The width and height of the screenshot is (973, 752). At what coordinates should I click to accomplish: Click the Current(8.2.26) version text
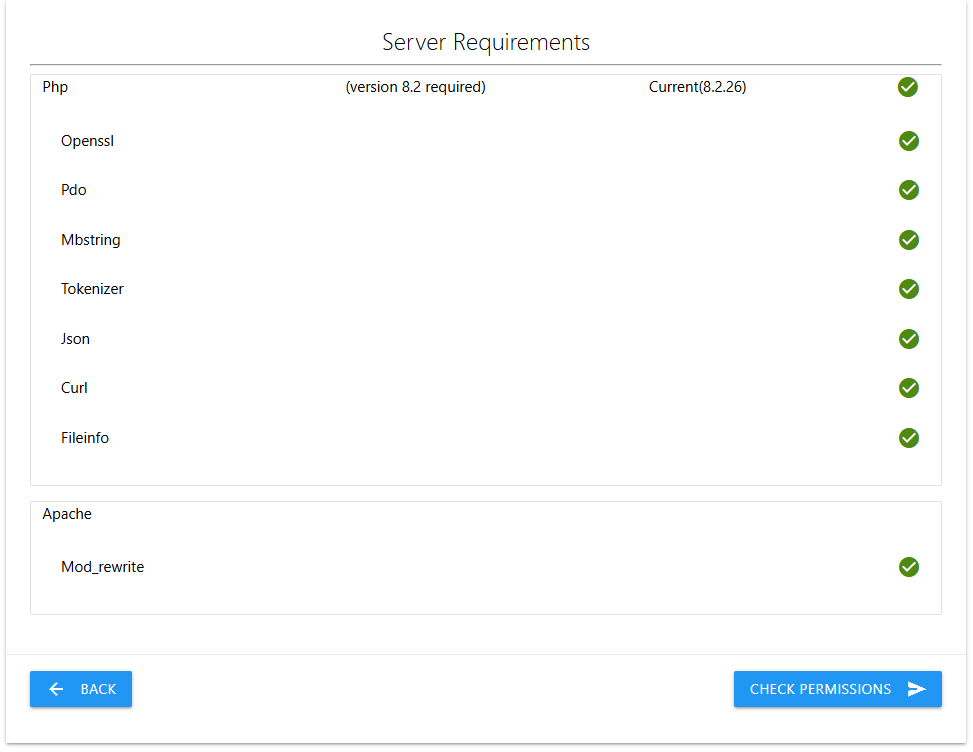pos(697,87)
